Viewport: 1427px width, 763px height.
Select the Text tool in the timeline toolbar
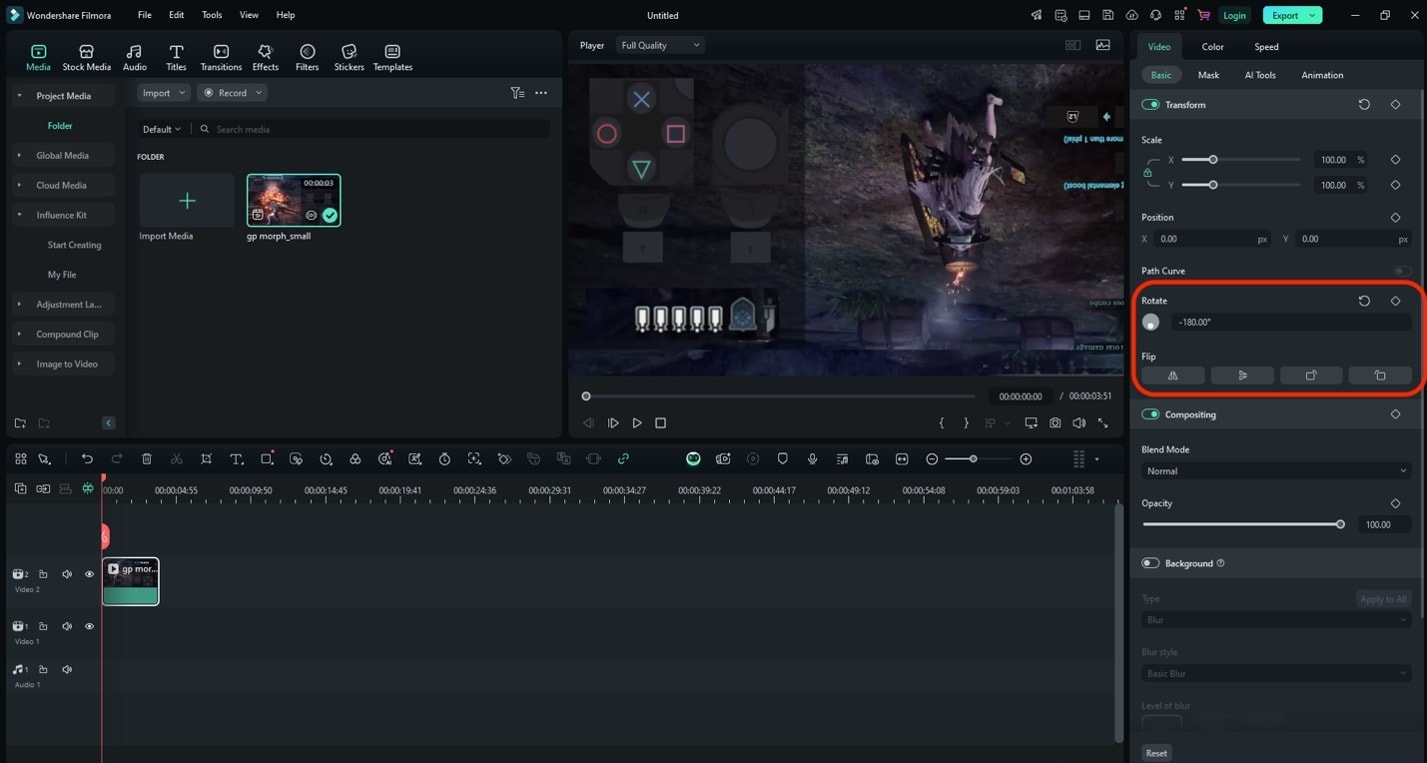[236, 458]
